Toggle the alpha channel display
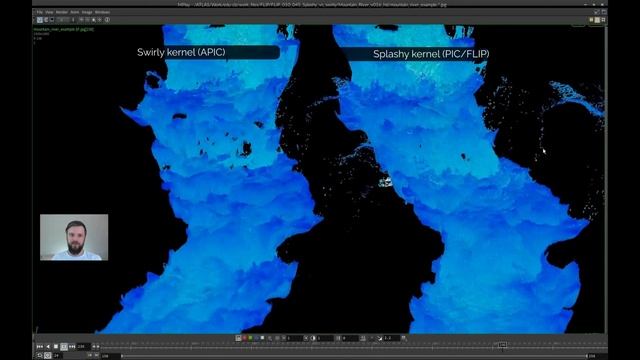640x360 pixels. (x=262, y=338)
